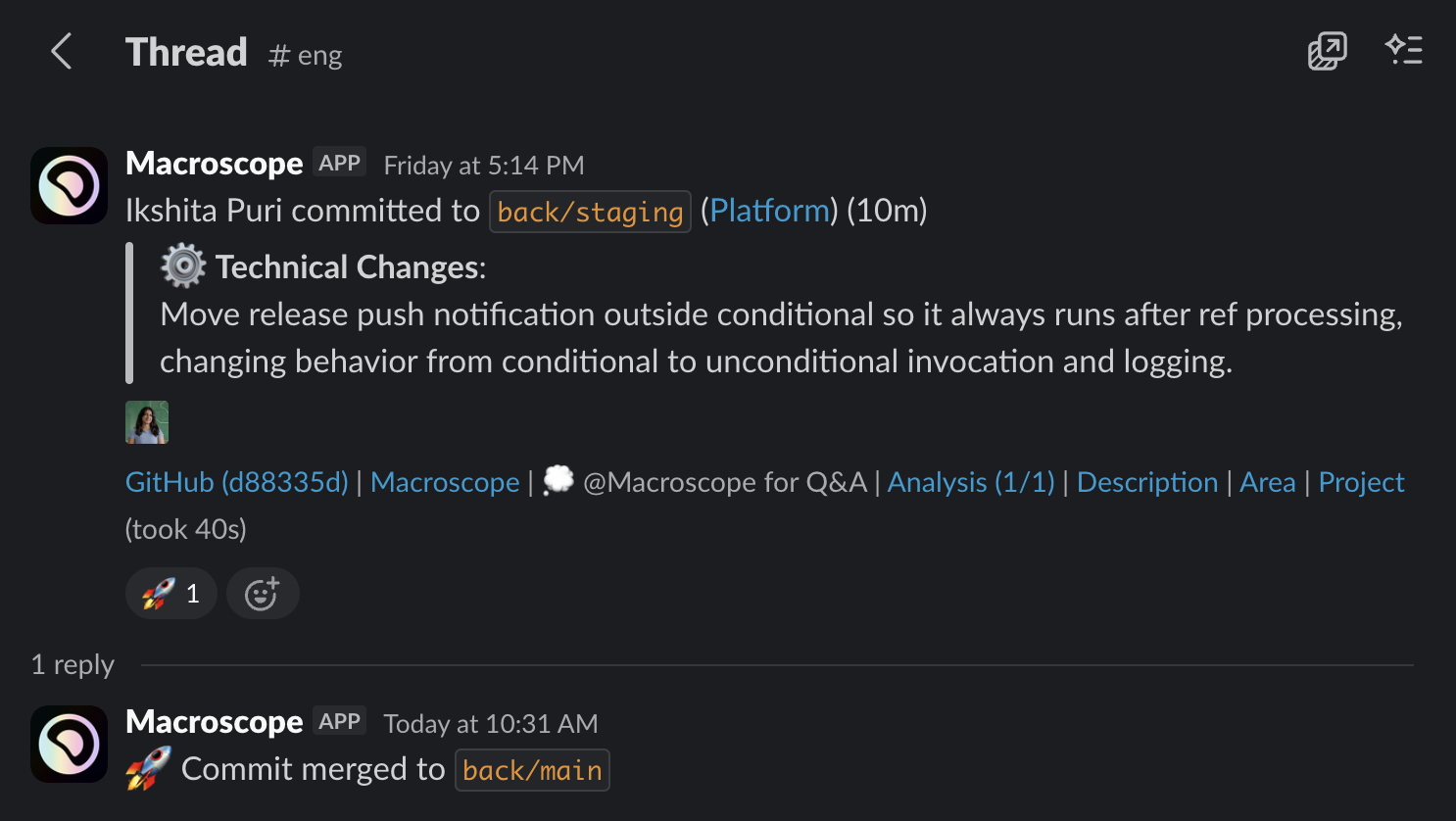The width and height of the screenshot is (1456, 821).
Task: Click the thought bubble emoji before @Macroscope
Action: point(558,481)
